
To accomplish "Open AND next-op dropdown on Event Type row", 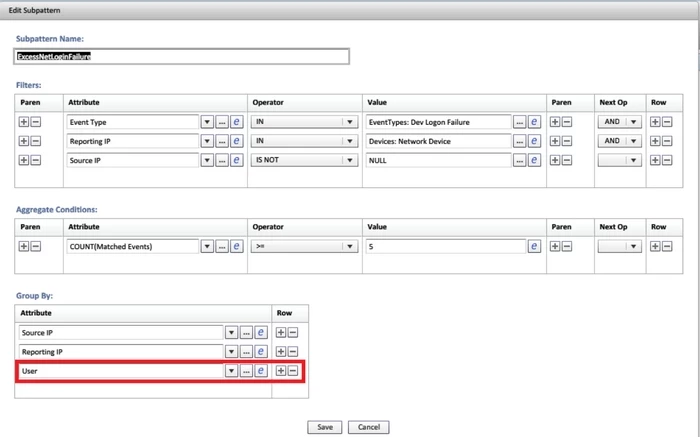I will pos(620,122).
